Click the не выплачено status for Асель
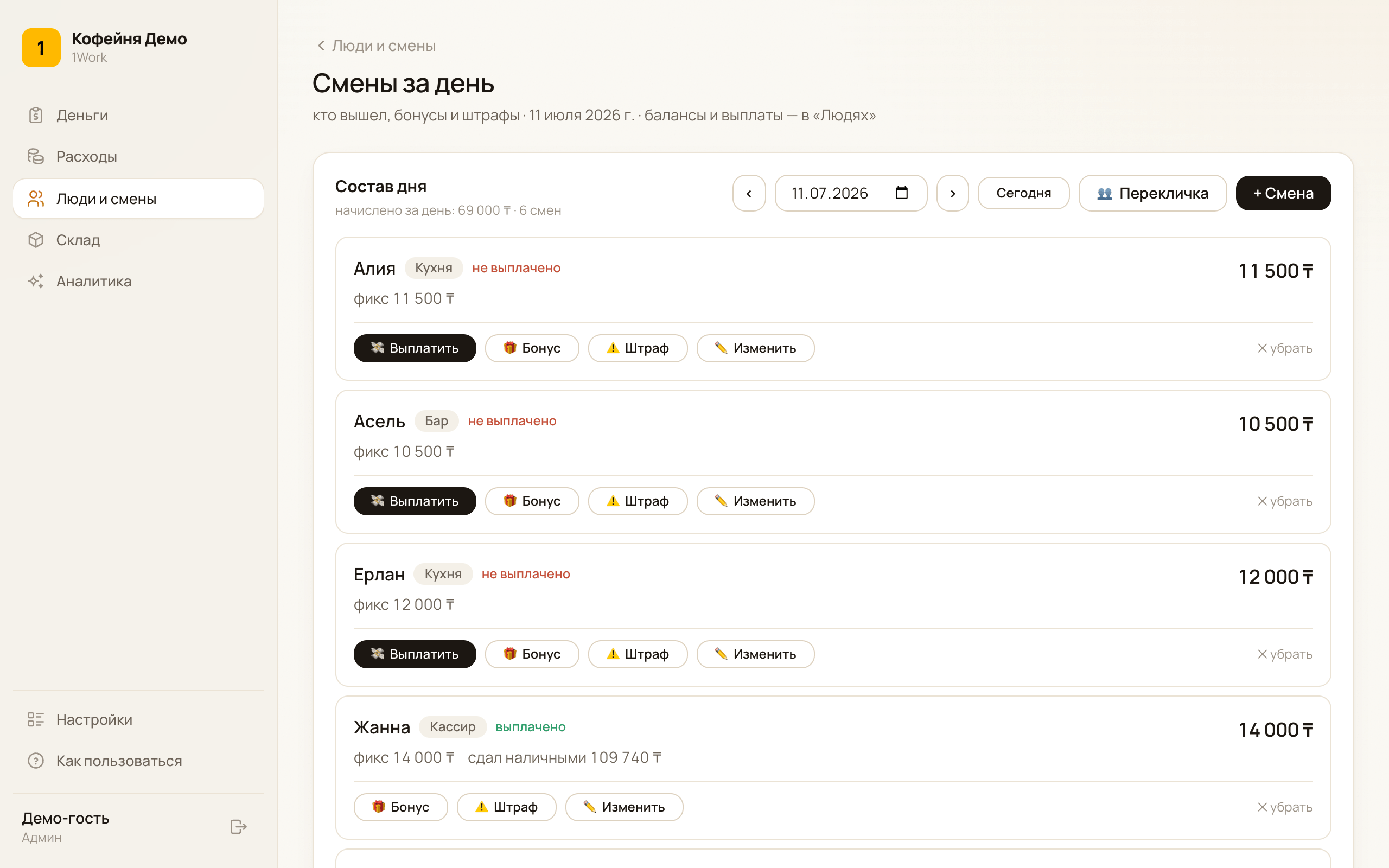 [512, 421]
